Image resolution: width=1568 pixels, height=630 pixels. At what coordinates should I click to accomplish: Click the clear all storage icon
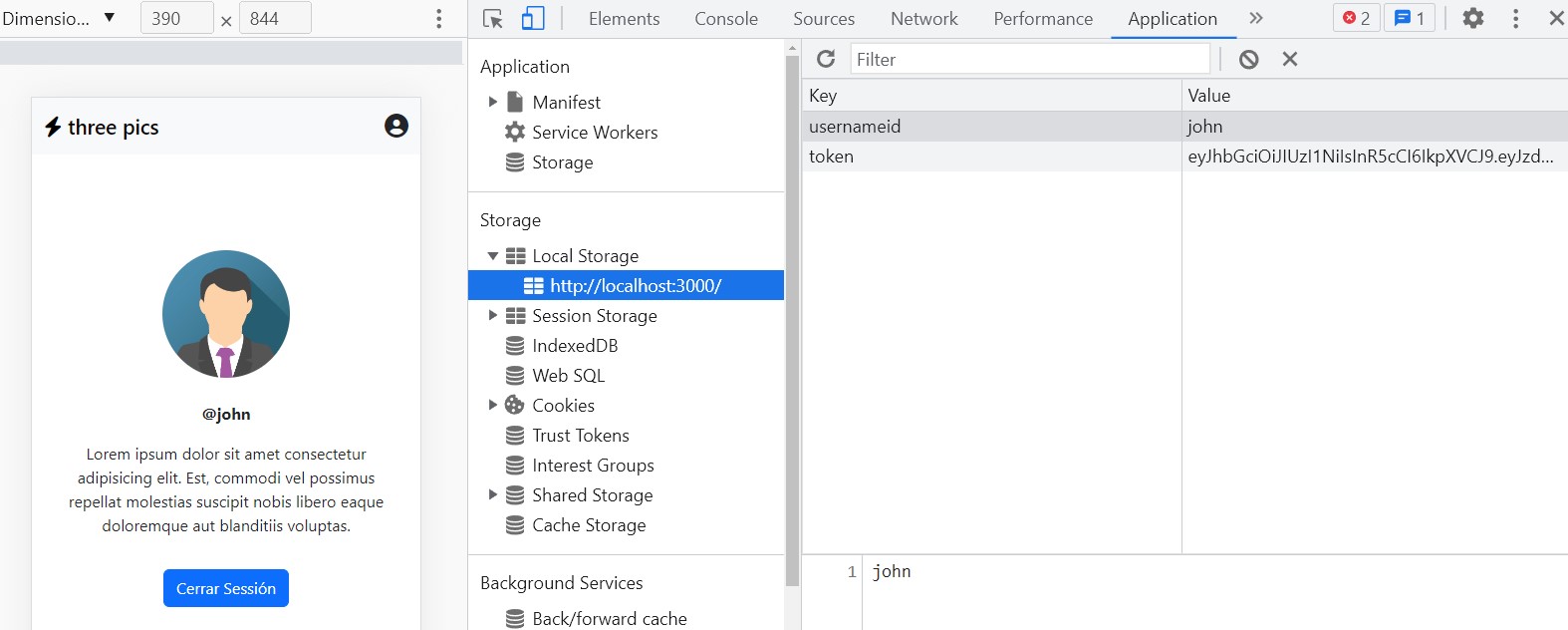(x=1248, y=59)
